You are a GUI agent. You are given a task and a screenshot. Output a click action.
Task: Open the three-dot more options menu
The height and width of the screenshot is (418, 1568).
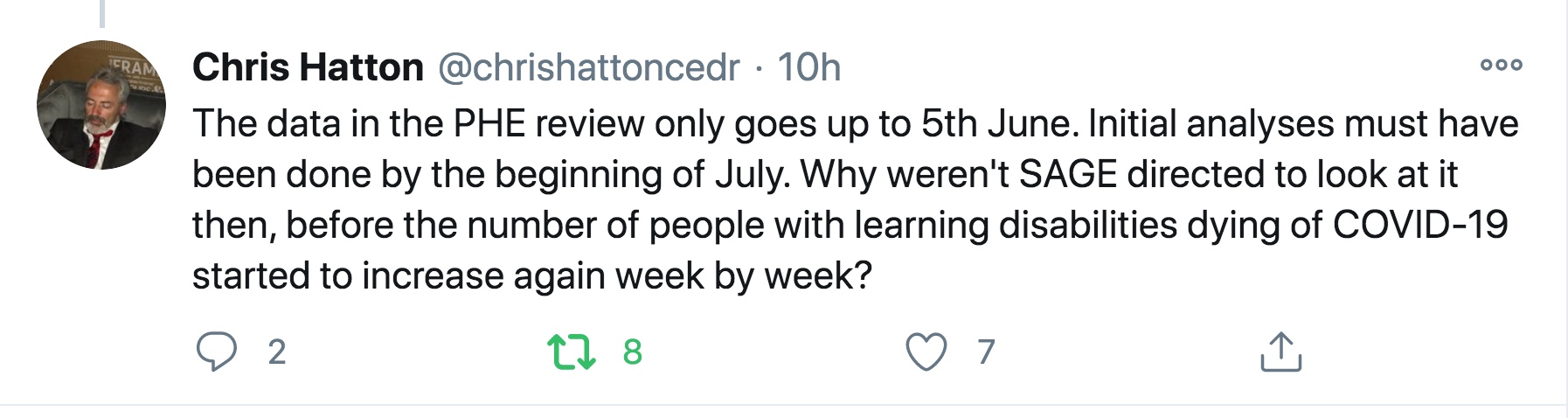pos(1501,65)
